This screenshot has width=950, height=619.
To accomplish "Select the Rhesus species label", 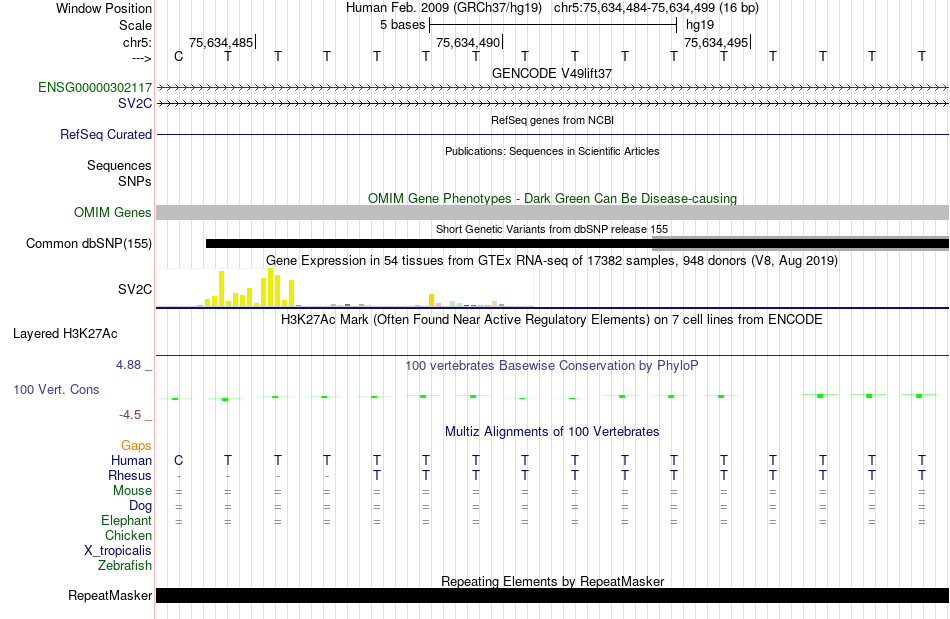I will point(130,475).
